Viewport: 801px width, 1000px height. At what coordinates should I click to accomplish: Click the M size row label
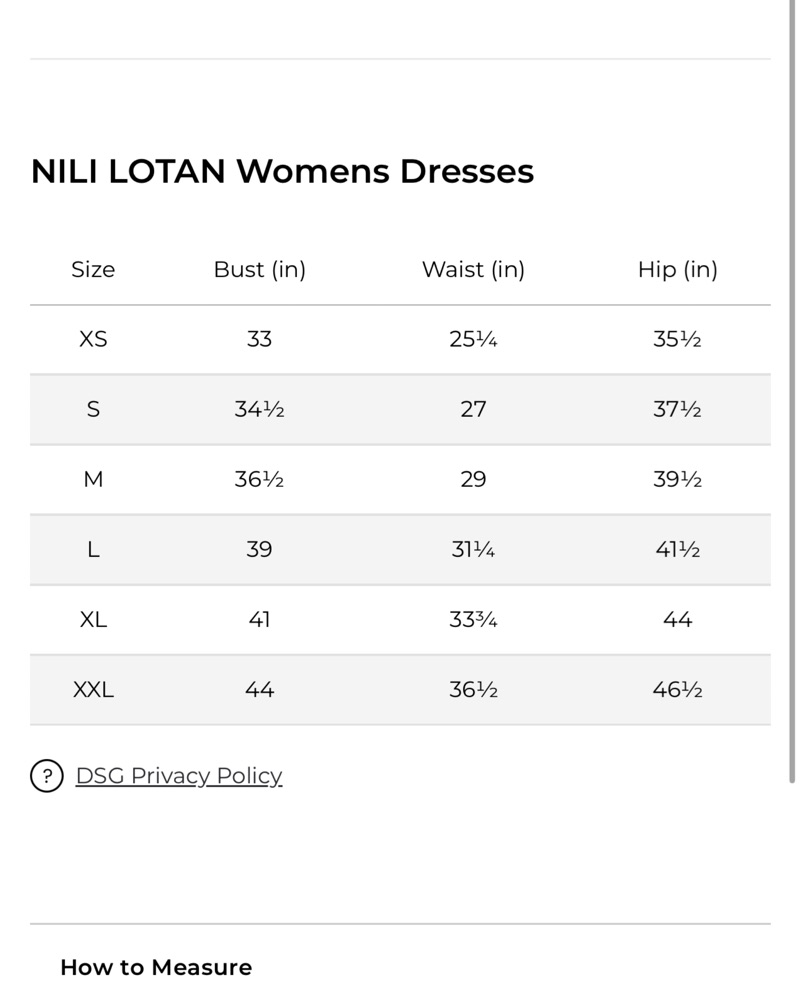click(x=93, y=479)
